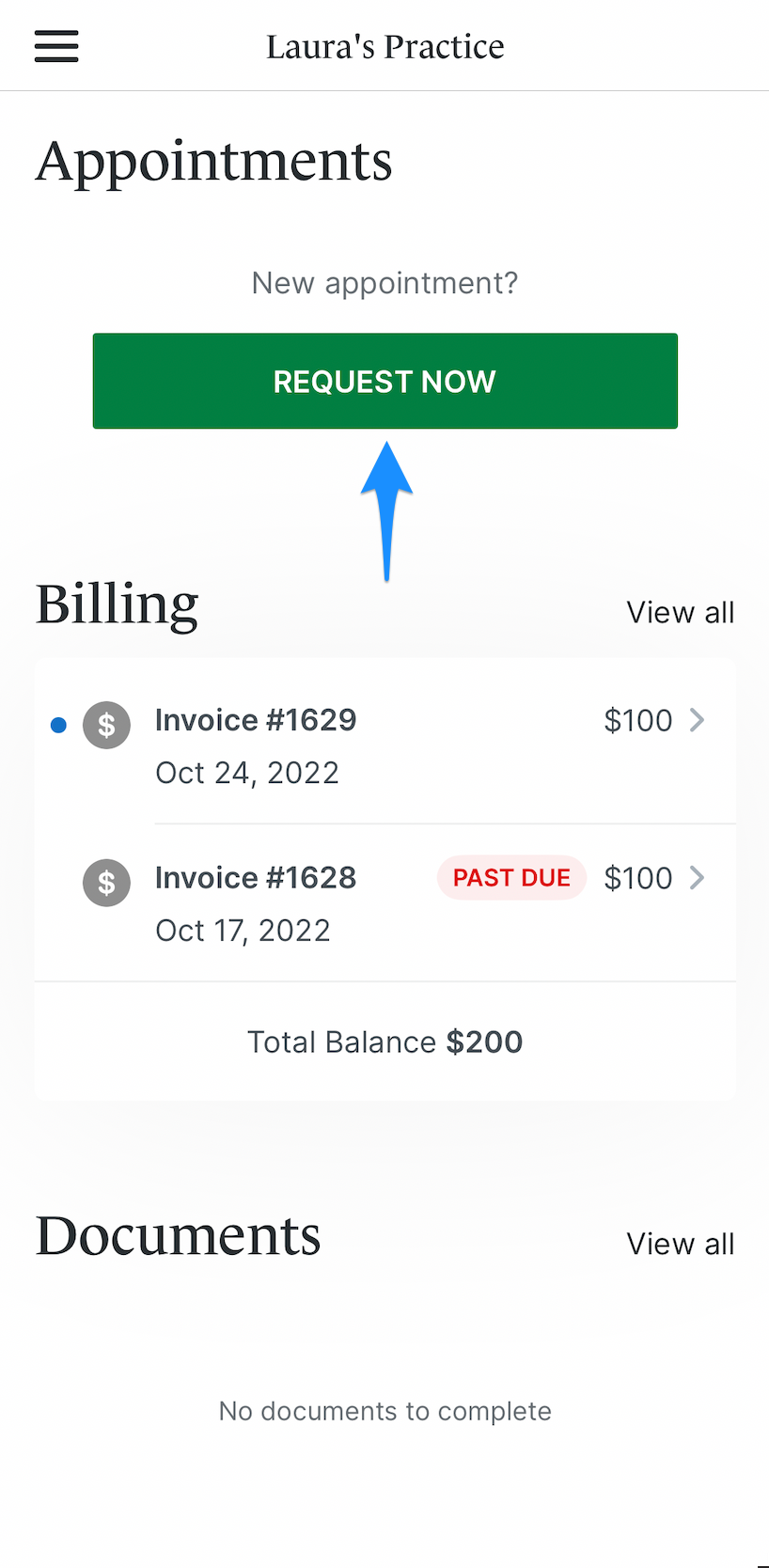Open the Appointments section heading
The height and width of the screenshot is (1568, 769).
point(213,161)
